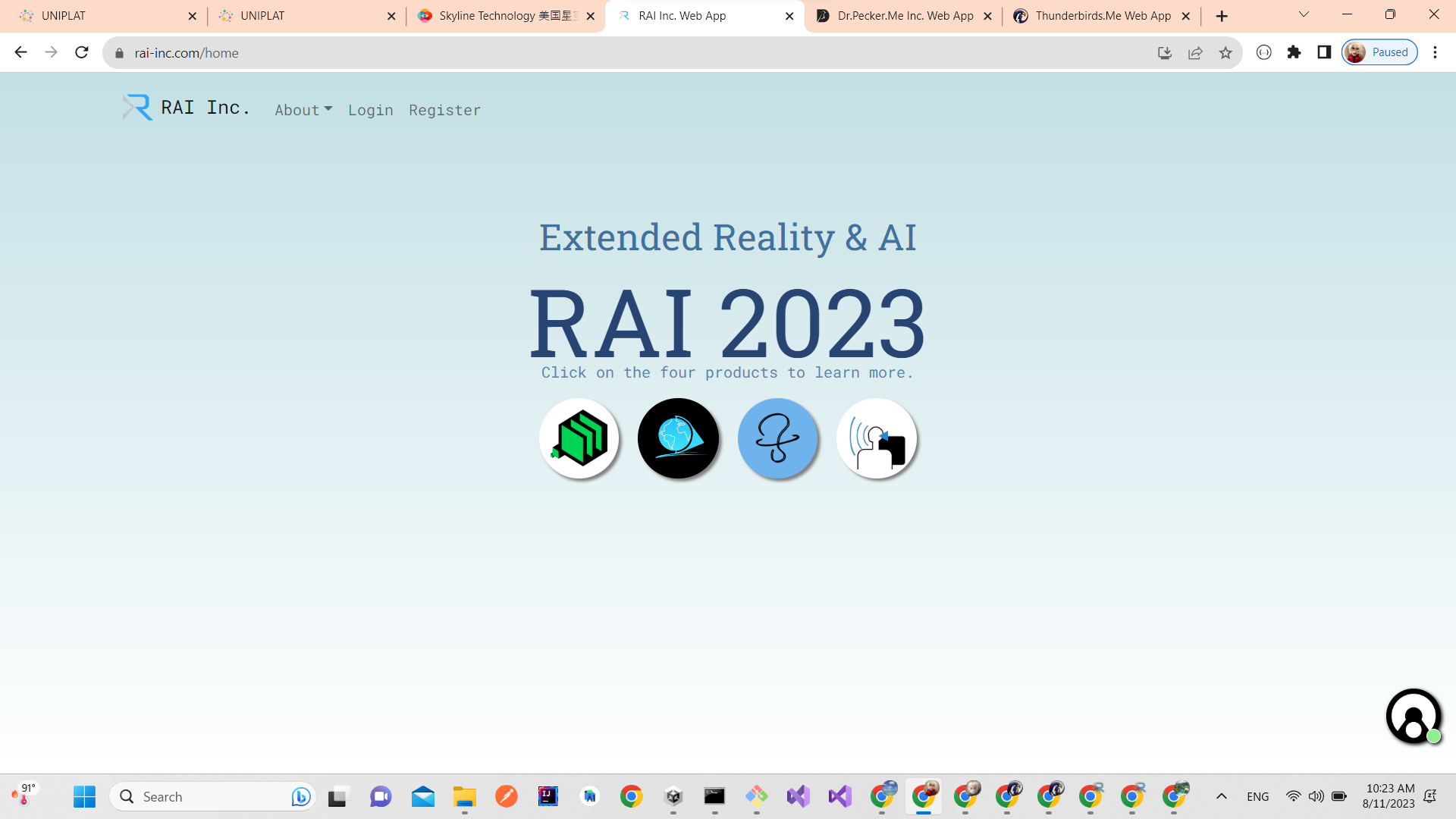Expand hidden icons in the system tray
This screenshot has width=1456, height=819.
pos(1222,796)
